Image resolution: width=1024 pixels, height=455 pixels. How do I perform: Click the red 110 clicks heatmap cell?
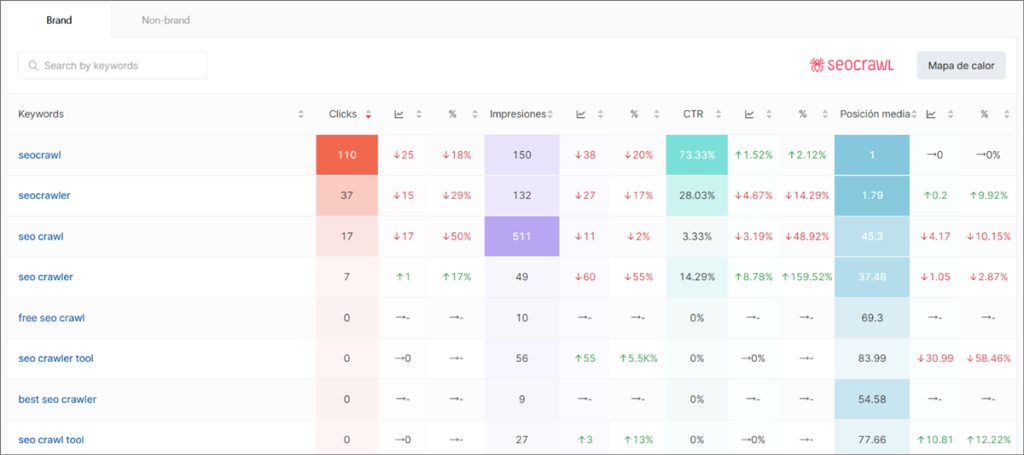[x=347, y=155]
